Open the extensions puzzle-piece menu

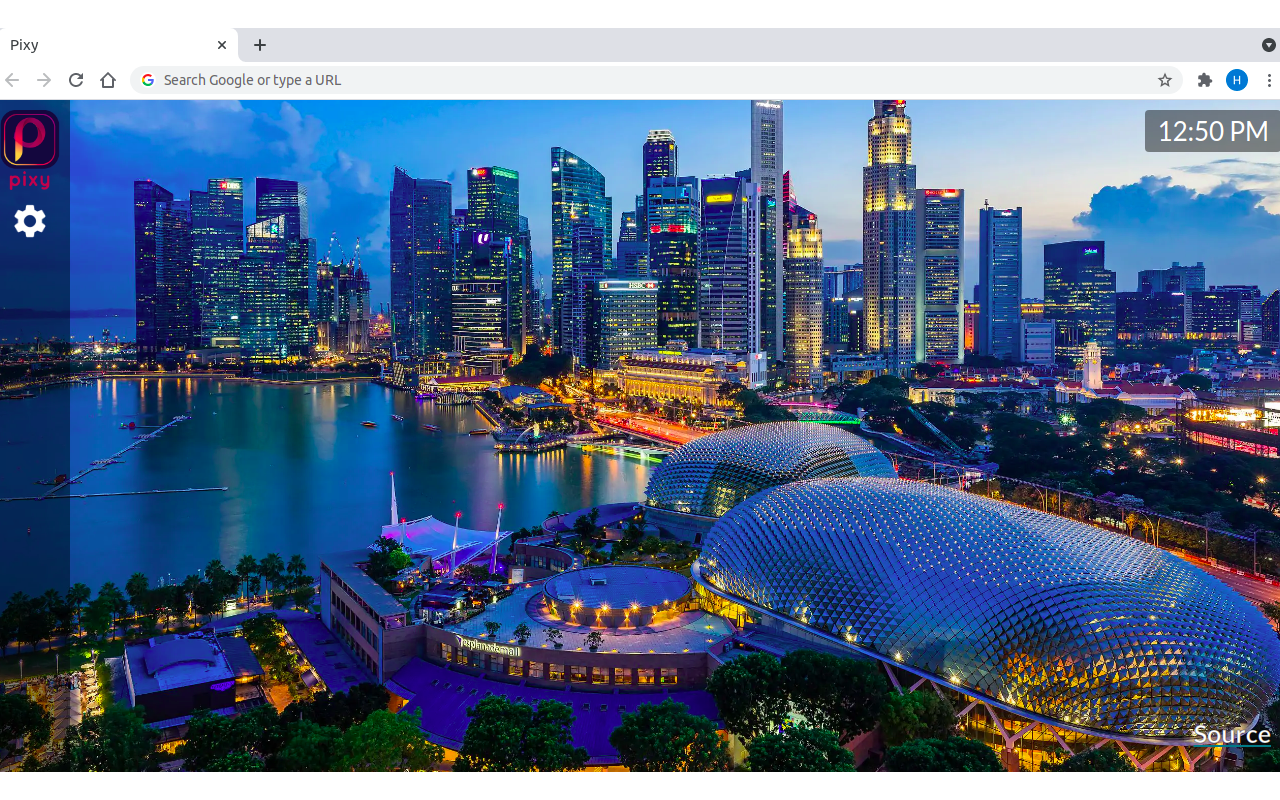(1204, 80)
